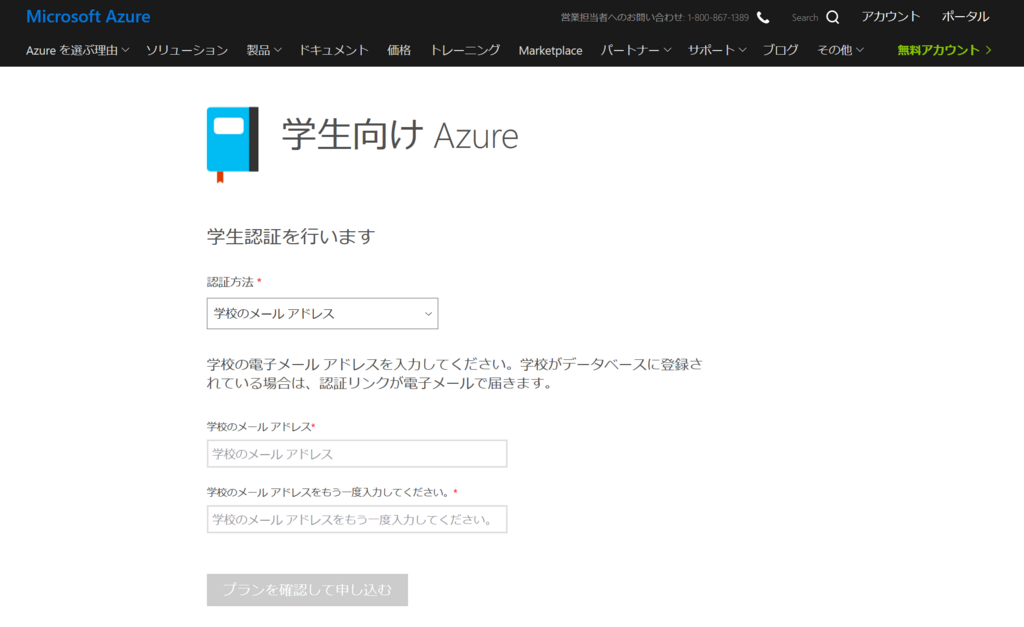Image resolution: width=1024 pixels, height=627 pixels.
Task: Open the ポータル link
Action: (965, 16)
